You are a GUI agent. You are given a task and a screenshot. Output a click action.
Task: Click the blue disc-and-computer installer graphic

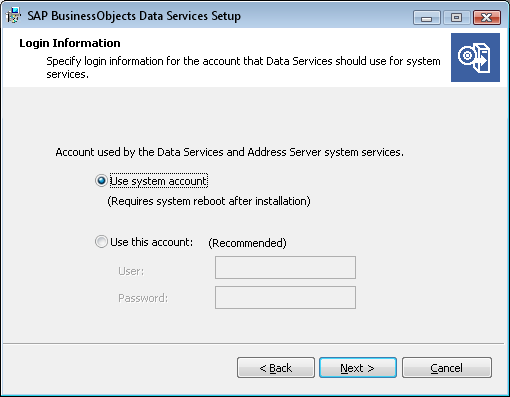click(475, 57)
